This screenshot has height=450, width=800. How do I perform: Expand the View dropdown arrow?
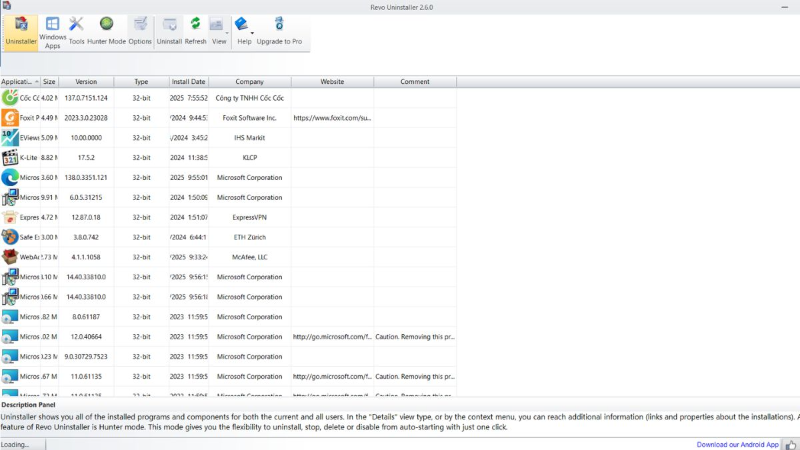[227, 34]
